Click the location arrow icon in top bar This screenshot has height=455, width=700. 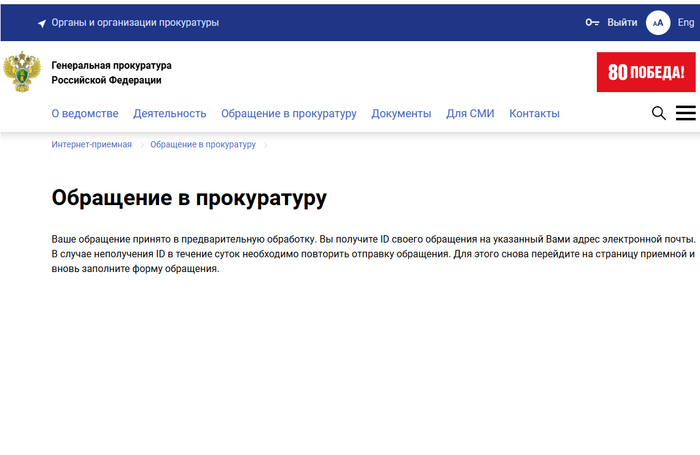42,23
